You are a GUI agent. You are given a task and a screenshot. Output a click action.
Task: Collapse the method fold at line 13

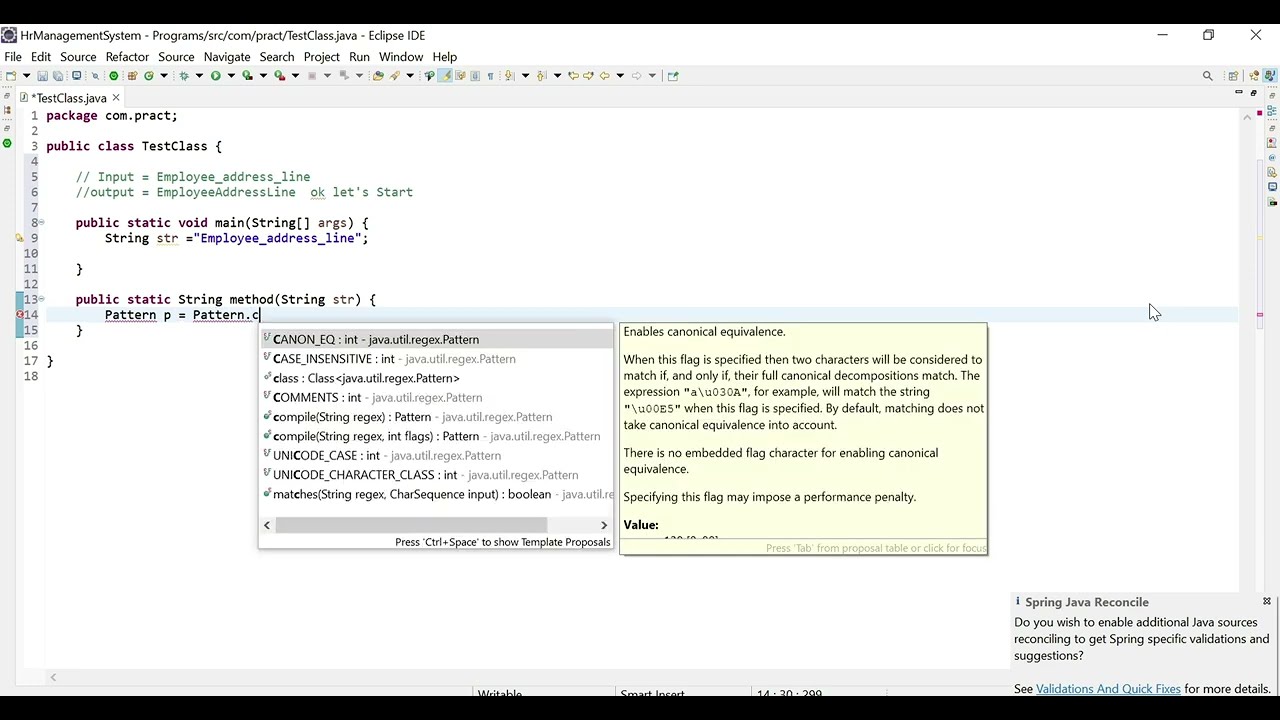click(41, 299)
